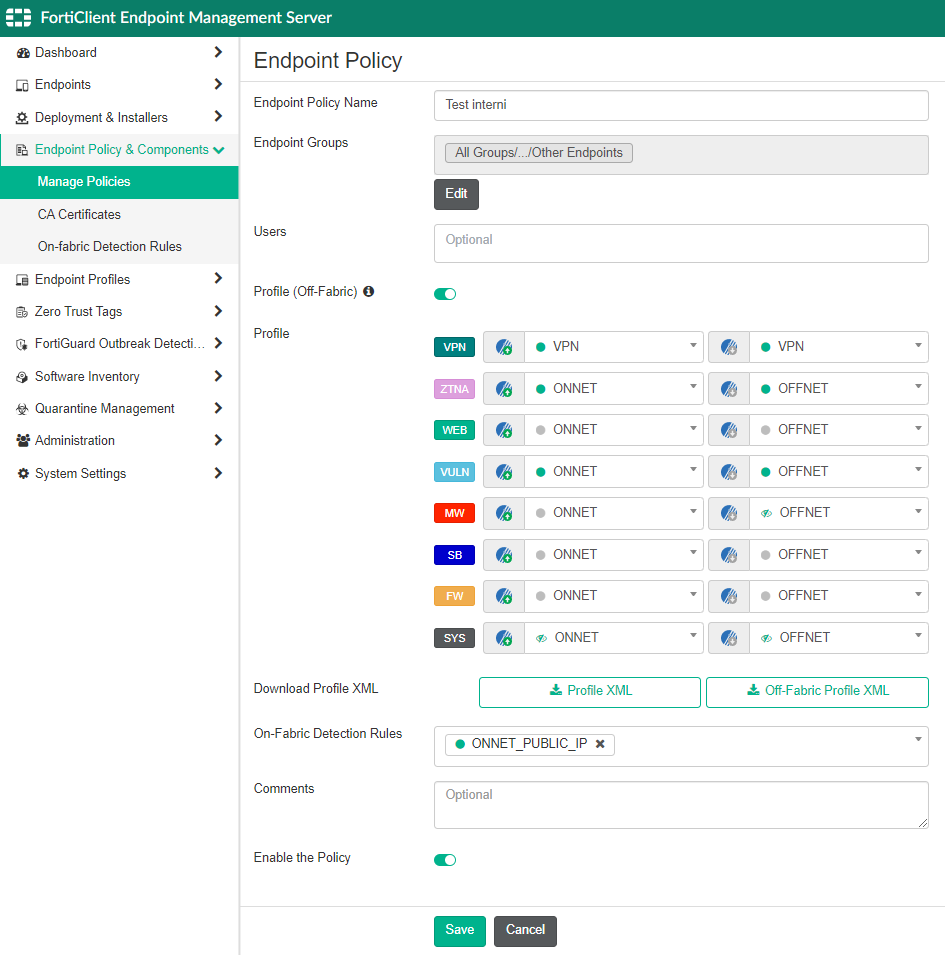Expand the Endpoints menu chevron

pos(218,84)
